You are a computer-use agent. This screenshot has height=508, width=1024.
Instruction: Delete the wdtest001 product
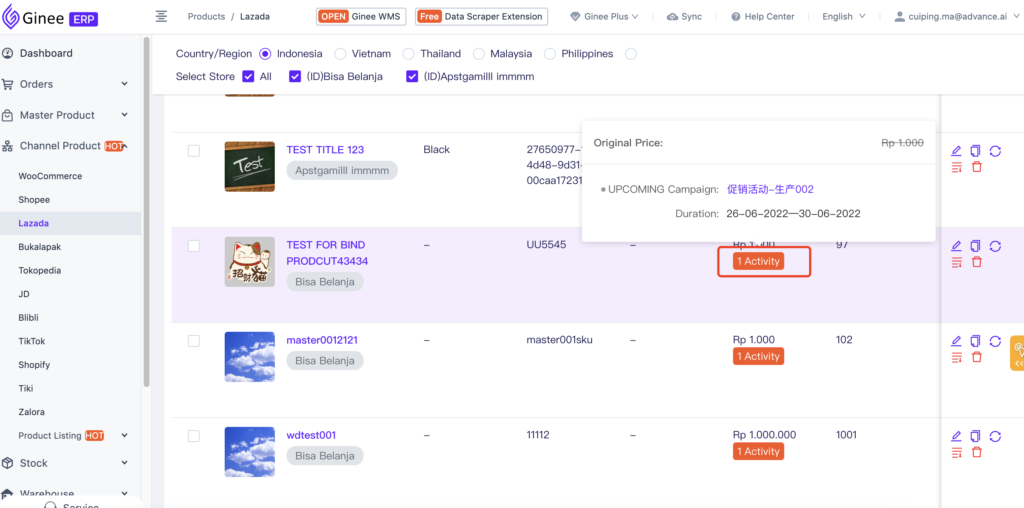[976, 451]
